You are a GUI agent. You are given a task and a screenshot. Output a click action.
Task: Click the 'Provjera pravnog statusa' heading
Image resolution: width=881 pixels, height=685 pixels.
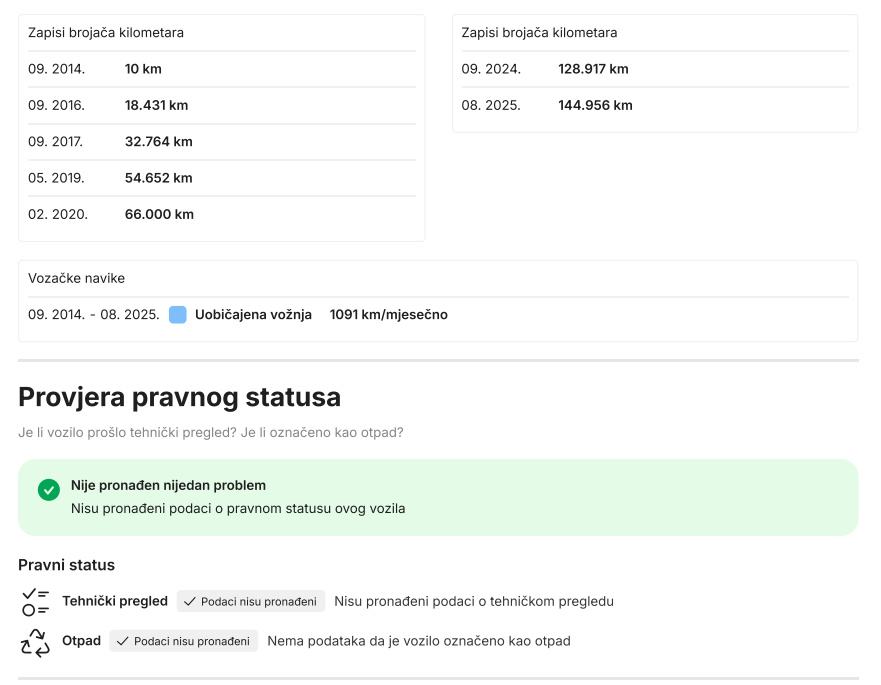pos(179,397)
